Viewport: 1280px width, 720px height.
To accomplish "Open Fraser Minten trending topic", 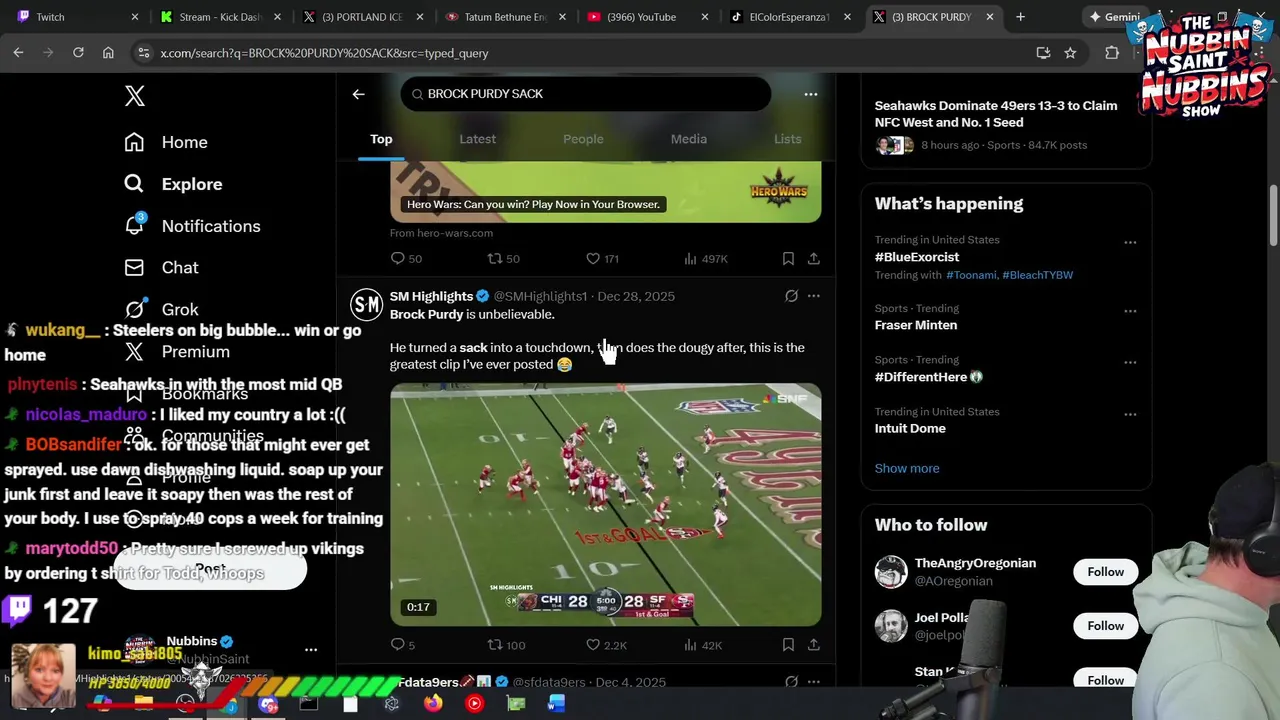I will tap(916, 325).
